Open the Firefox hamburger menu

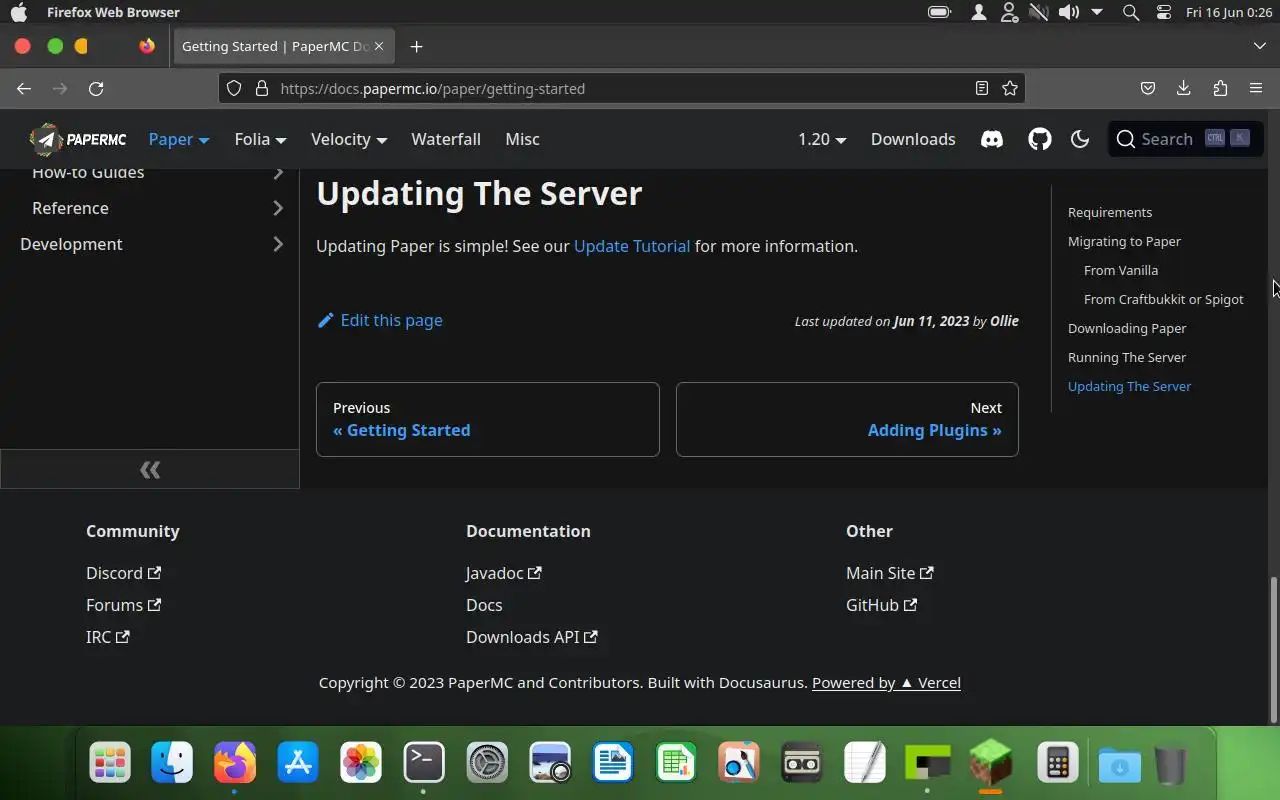(x=1256, y=88)
